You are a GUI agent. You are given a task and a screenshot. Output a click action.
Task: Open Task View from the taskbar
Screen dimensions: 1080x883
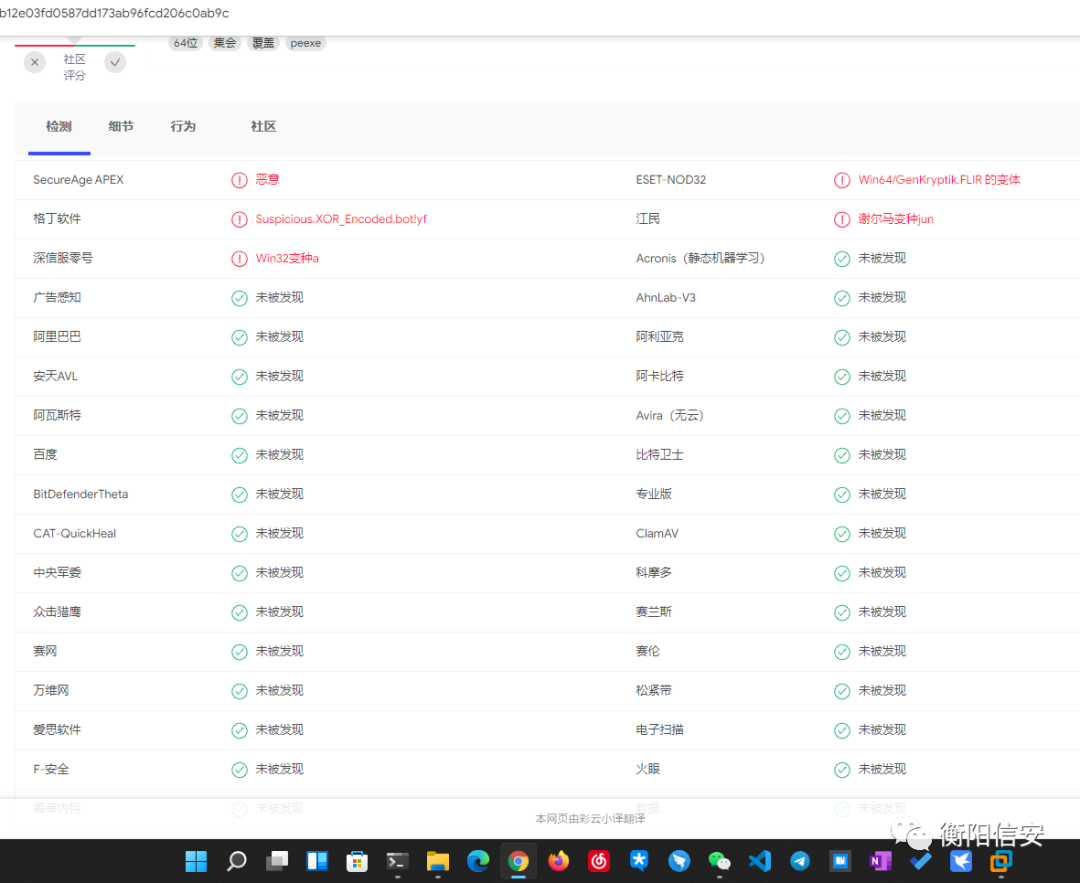click(277, 861)
